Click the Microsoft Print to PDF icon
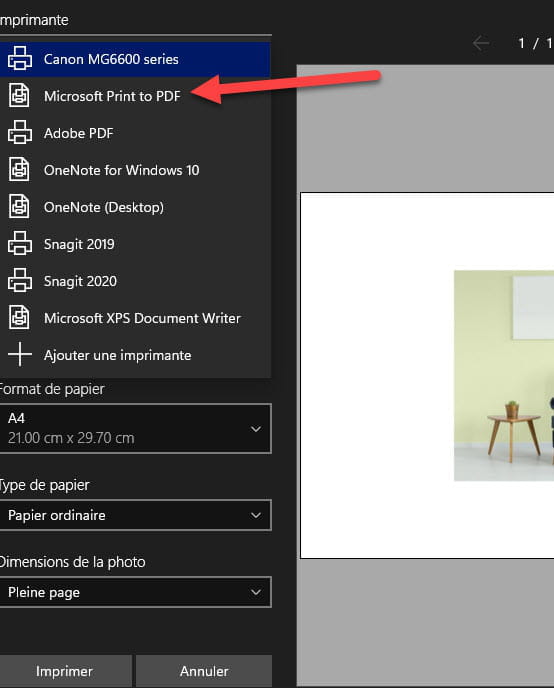 coord(19,95)
